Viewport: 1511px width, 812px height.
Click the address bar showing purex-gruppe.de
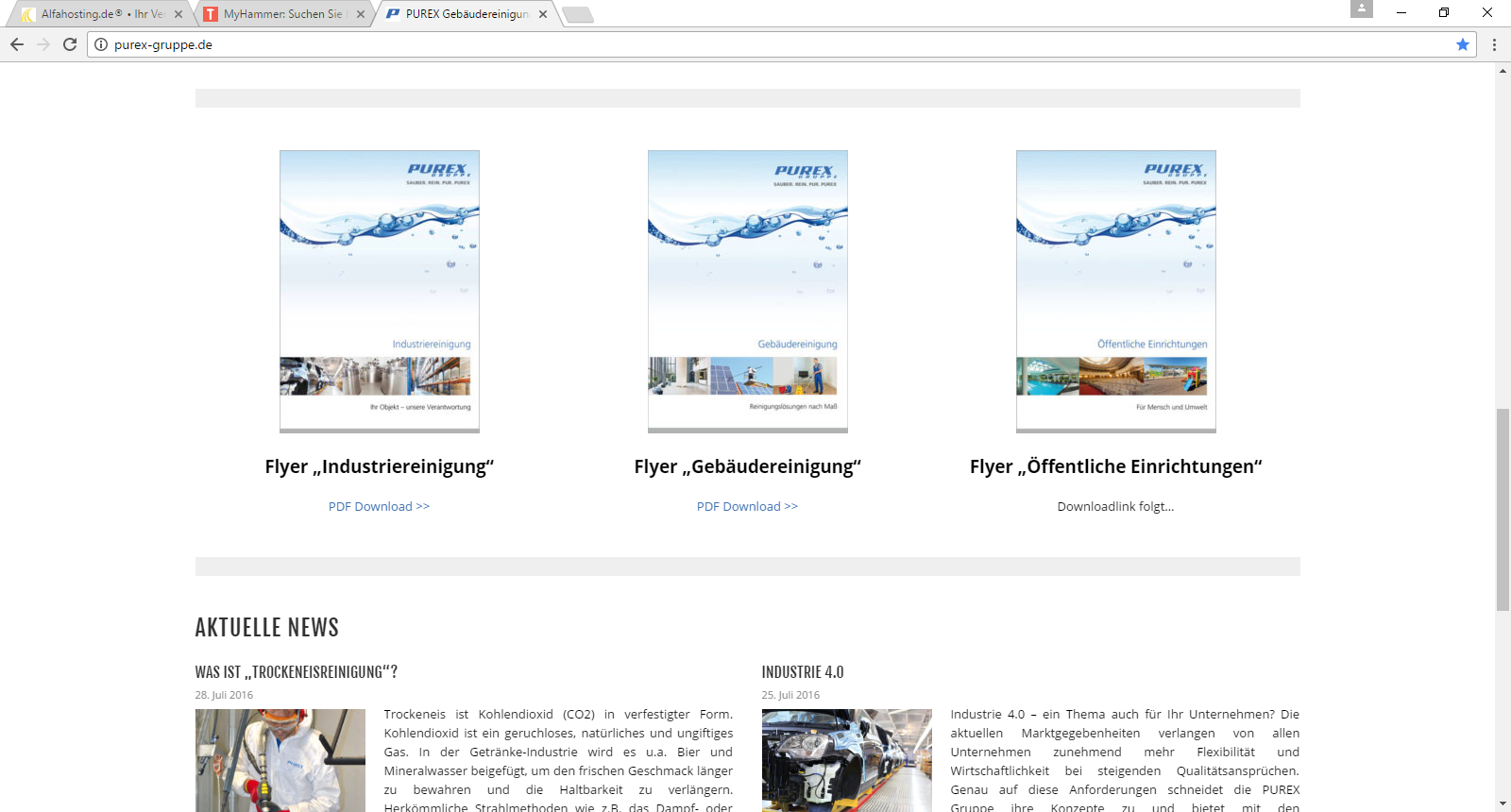click(x=782, y=44)
